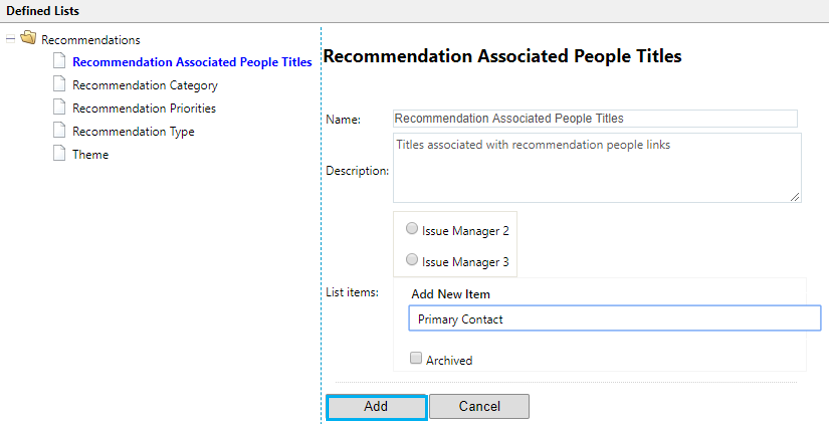The height and width of the screenshot is (424, 829).
Task: Open the Recommendation Priorities list
Action: [144, 109]
